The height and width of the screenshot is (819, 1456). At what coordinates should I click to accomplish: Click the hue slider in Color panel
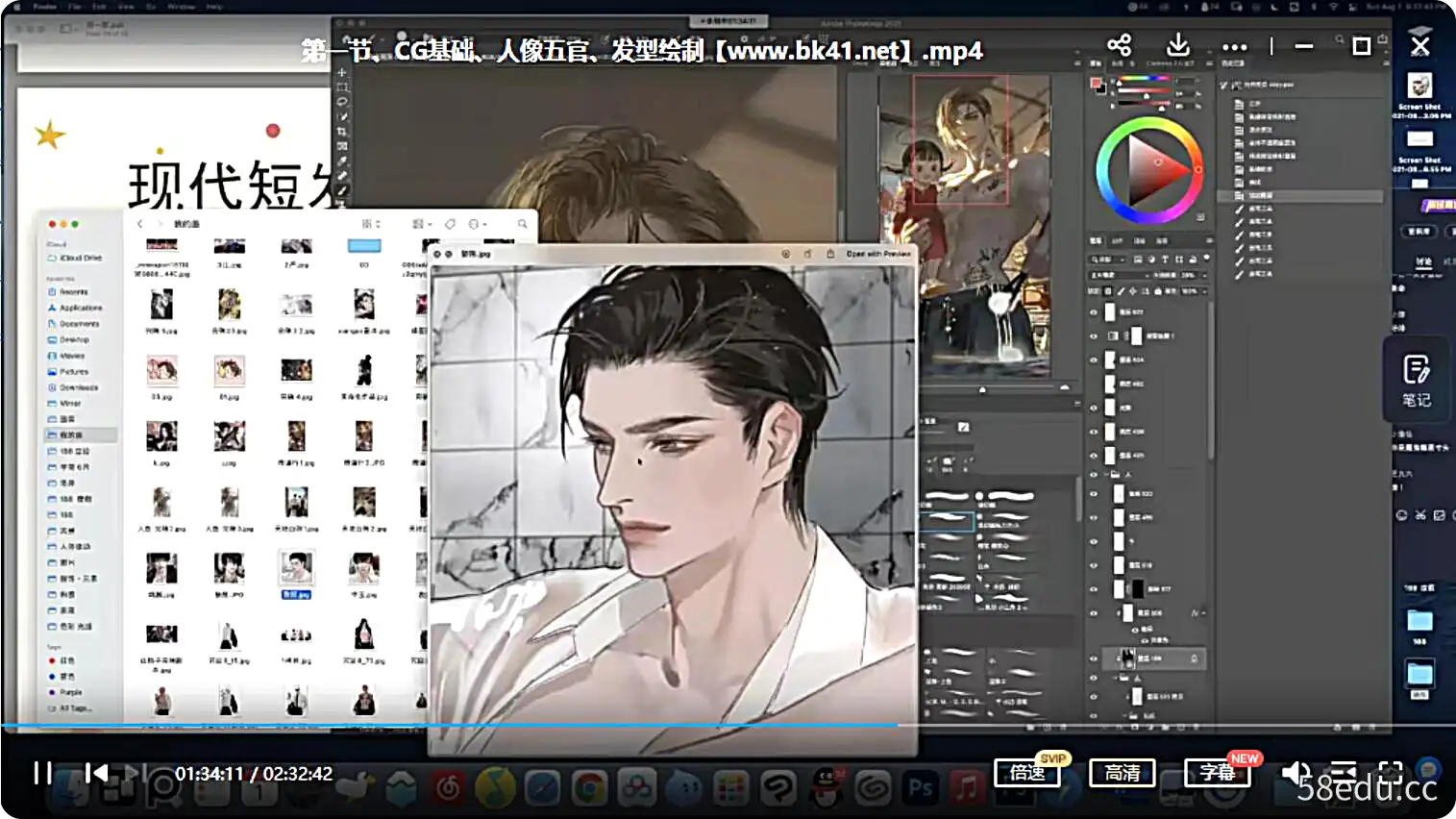tap(1145, 80)
